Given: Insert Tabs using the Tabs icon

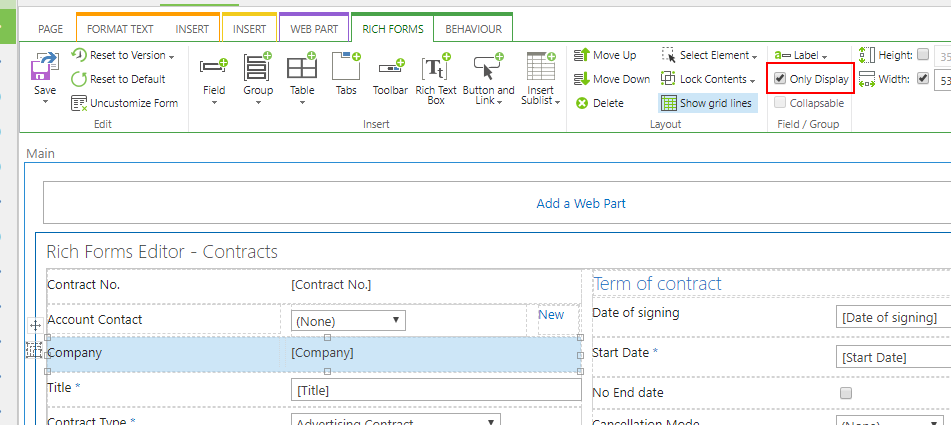Looking at the screenshot, I should pyautogui.click(x=345, y=68).
